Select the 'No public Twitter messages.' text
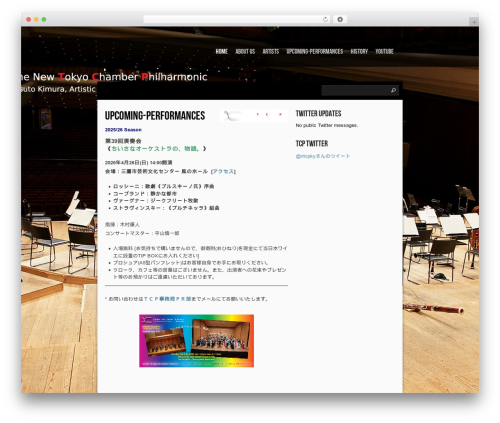Viewport: 500px width, 423px height. 327,125
